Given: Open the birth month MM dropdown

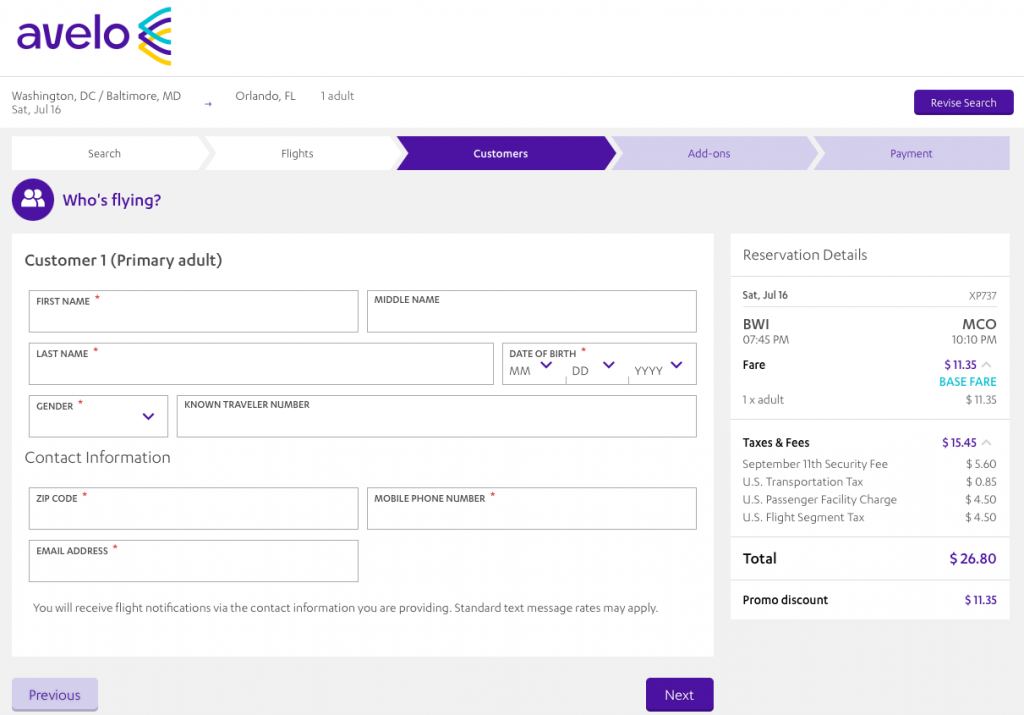Looking at the screenshot, I should click(532, 367).
